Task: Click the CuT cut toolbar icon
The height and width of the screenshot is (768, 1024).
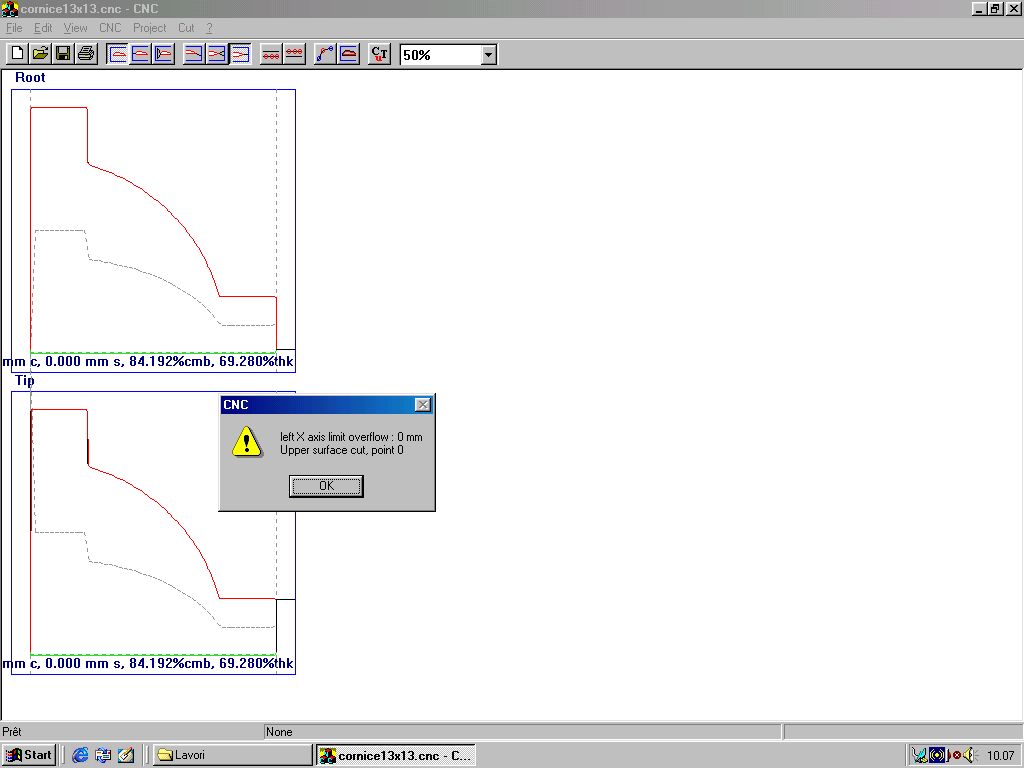Action: 379,54
